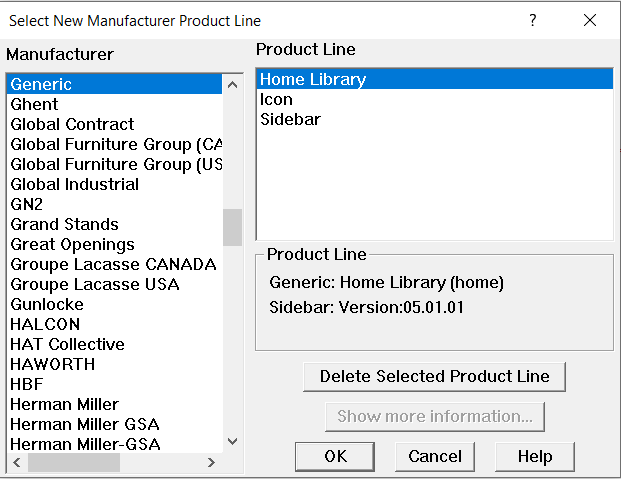Click Delete Selected Product Line button
The height and width of the screenshot is (479, 621).
[x=434, y=376]
